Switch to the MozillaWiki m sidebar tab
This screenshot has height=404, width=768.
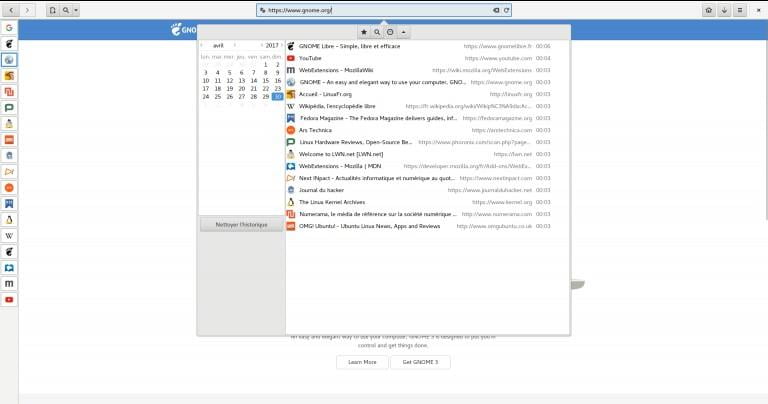point(9,284)
